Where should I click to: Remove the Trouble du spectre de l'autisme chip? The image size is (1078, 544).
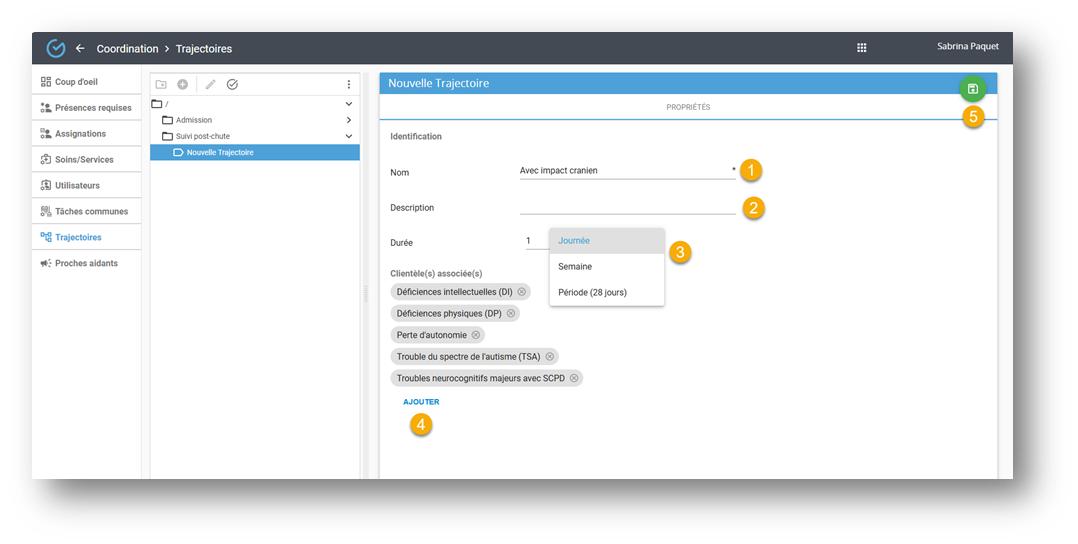[549, 356]
